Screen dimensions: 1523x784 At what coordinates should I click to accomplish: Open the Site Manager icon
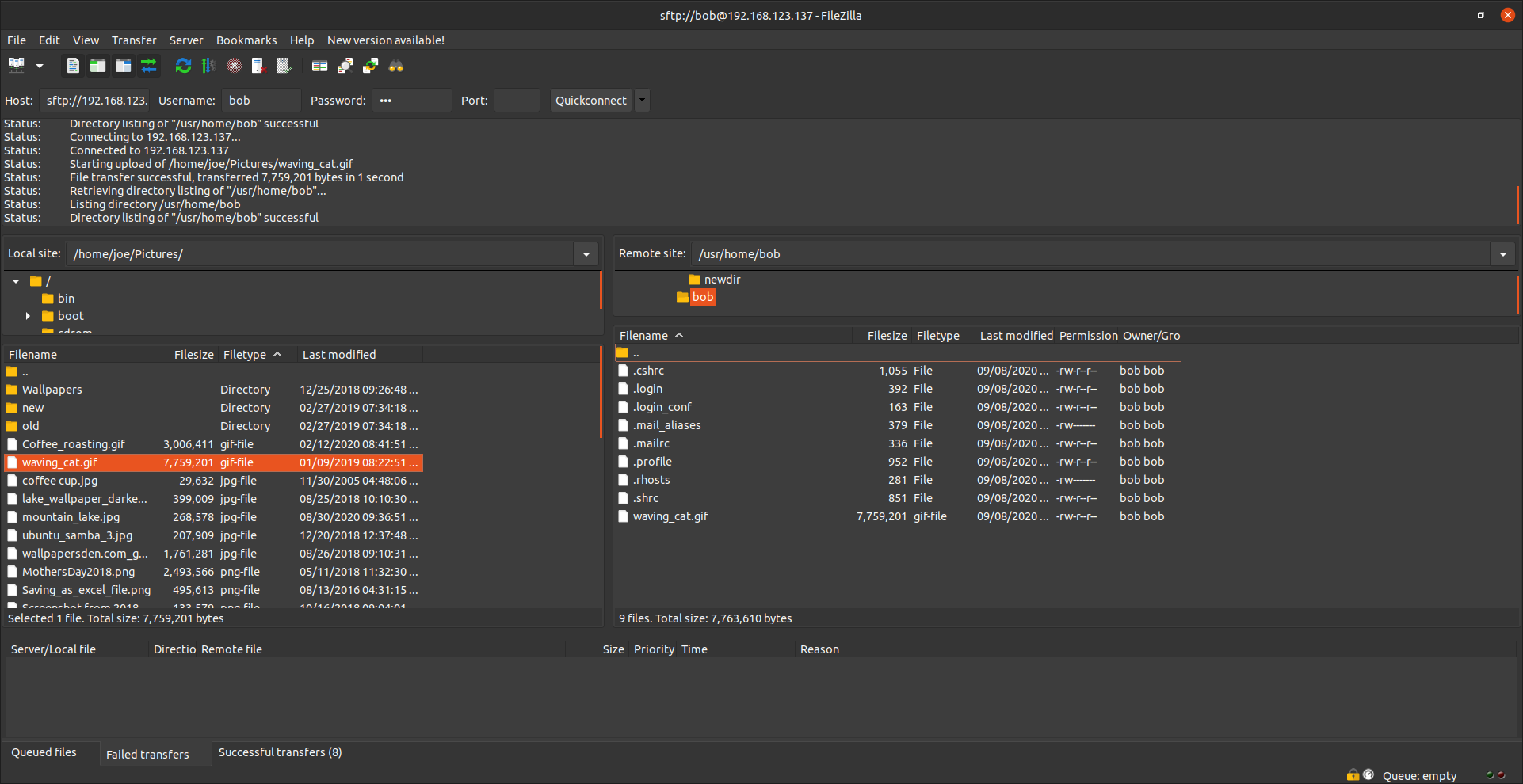click(x=16, y=66)
